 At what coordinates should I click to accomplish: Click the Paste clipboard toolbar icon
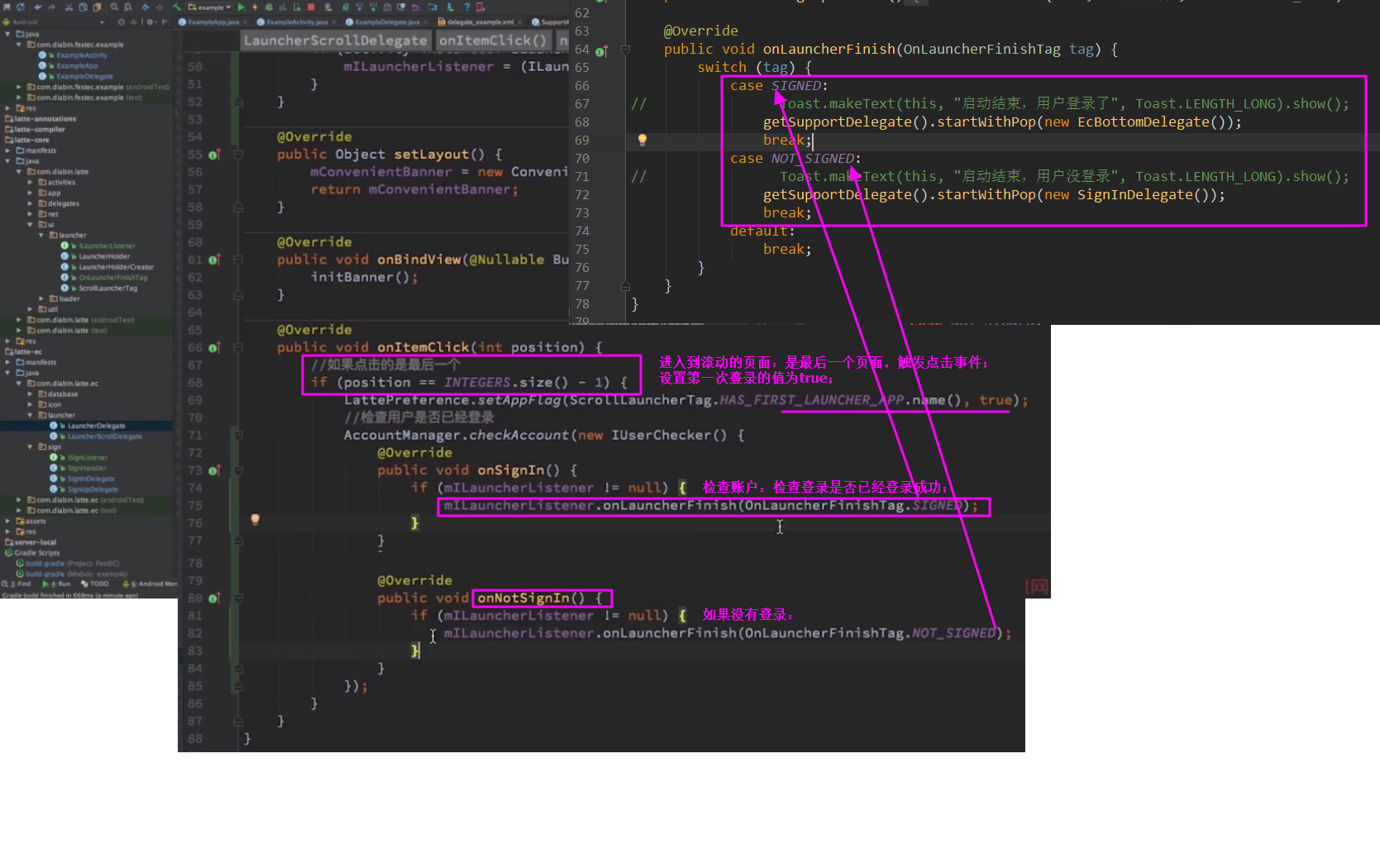(x=97, y=7)
